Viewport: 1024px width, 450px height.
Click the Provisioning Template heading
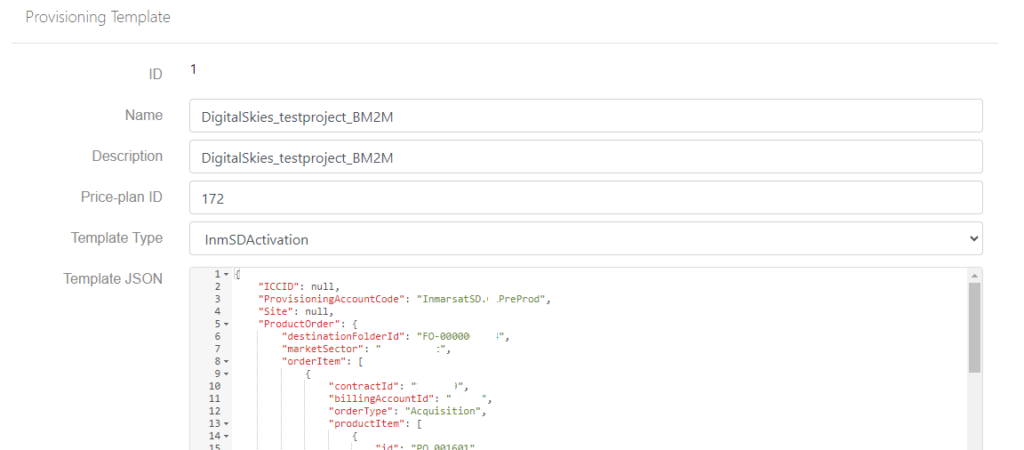[x=98, y=18]
